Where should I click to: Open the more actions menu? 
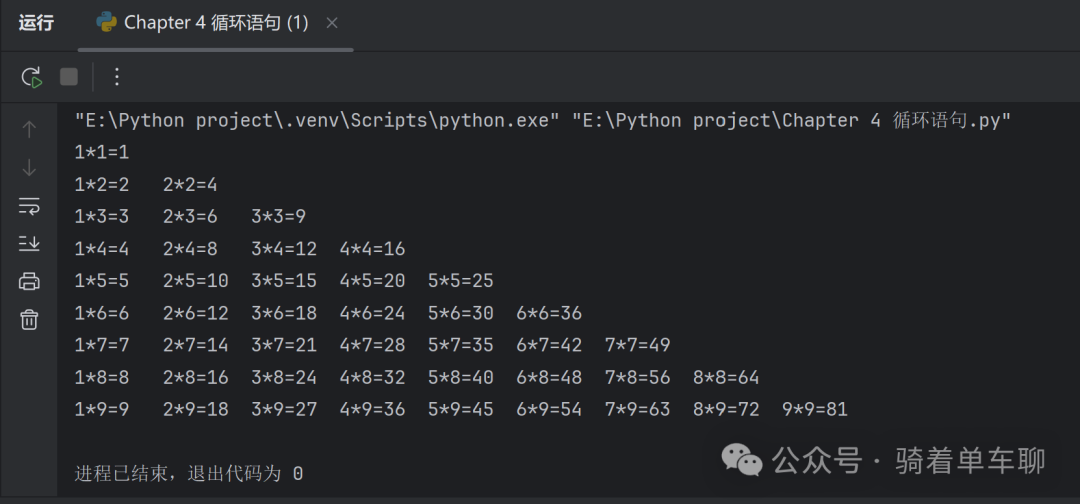tap(116, 76)
